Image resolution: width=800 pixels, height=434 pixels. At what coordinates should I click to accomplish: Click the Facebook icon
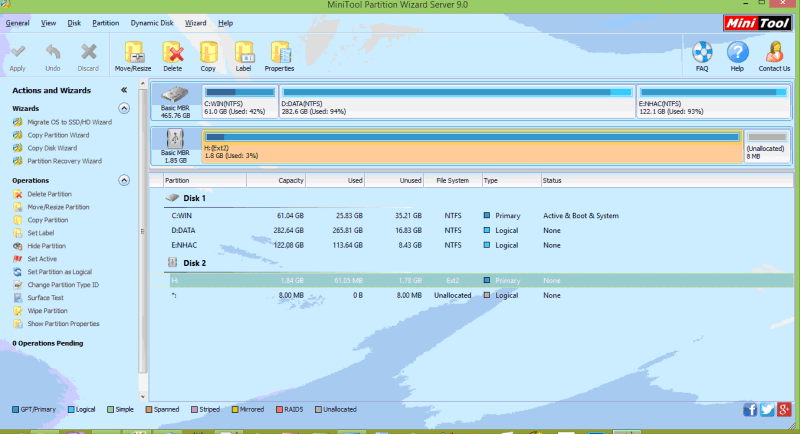(x=749, y=410)
